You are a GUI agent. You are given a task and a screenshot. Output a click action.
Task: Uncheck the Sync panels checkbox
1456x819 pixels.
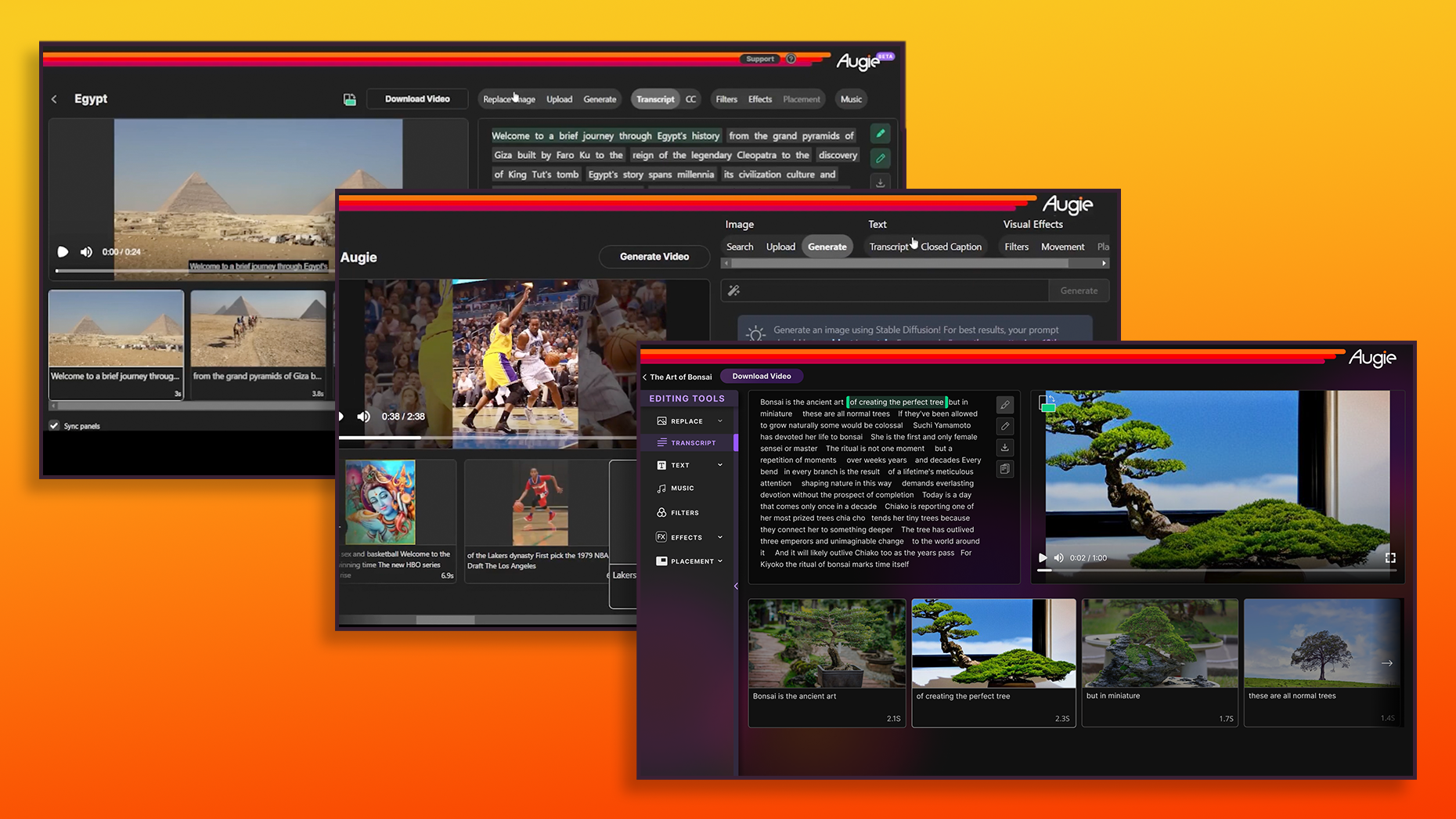[x=54, y=426]
